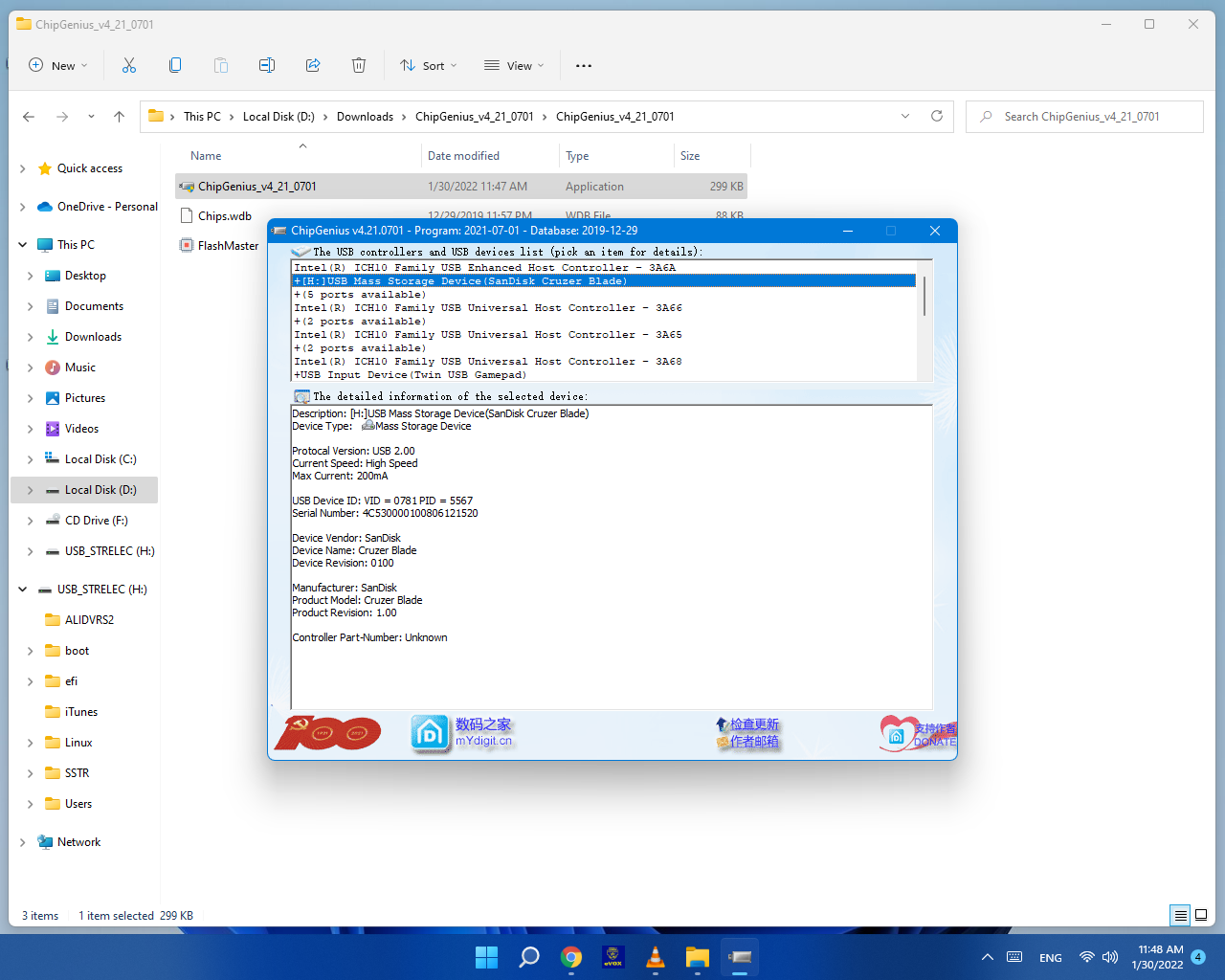1225x980 pixels.
Task: Switch to large icons view in Explorer
Action: pyautogui.click(x=1201, y=915)
